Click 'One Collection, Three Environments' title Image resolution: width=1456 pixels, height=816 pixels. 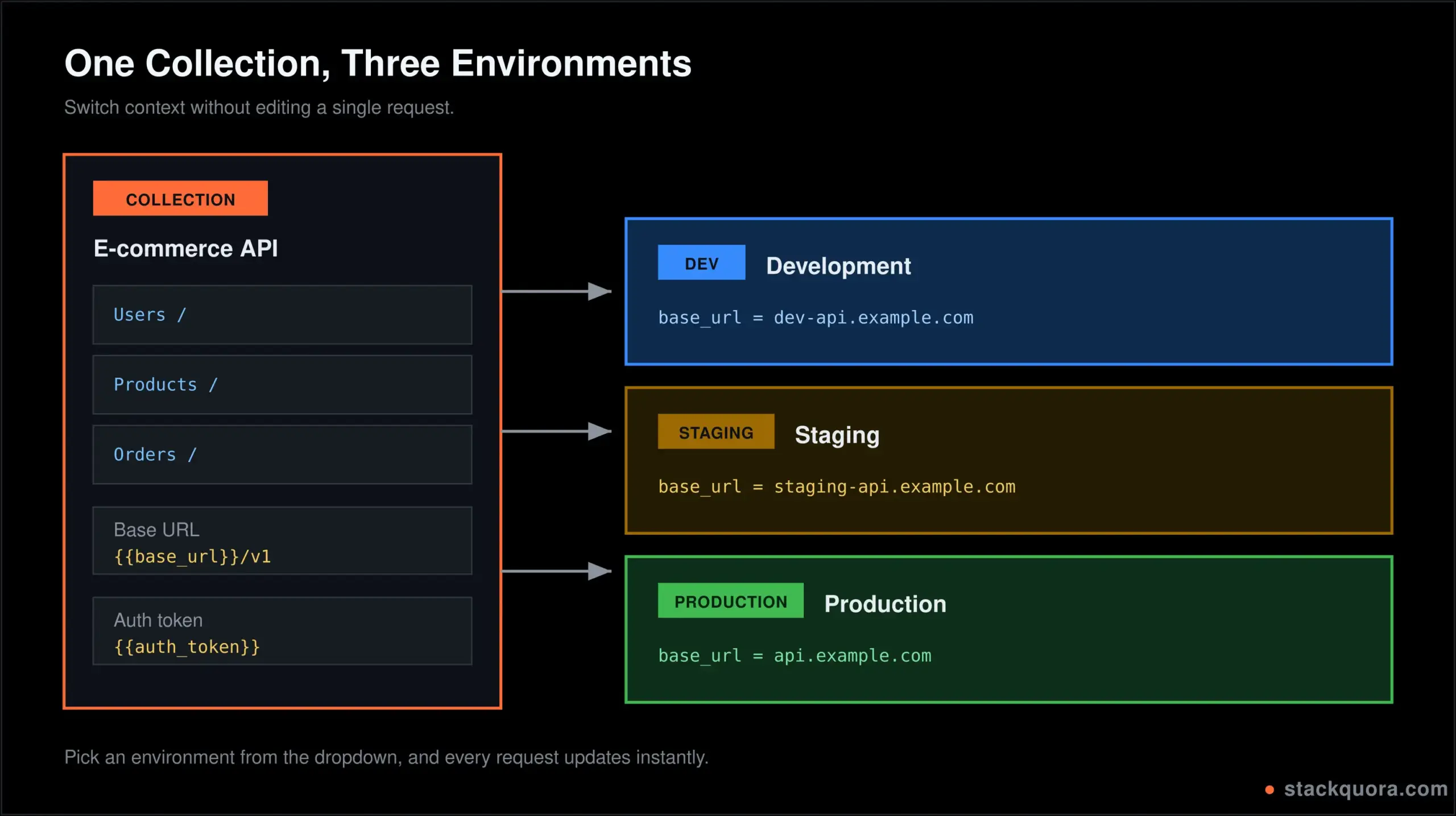(x=378, y=63)
